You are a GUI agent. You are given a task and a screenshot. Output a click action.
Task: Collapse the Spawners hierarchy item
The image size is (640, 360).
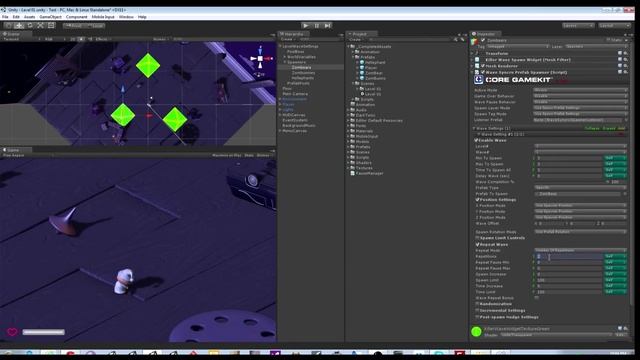click(x=285, y=62)
